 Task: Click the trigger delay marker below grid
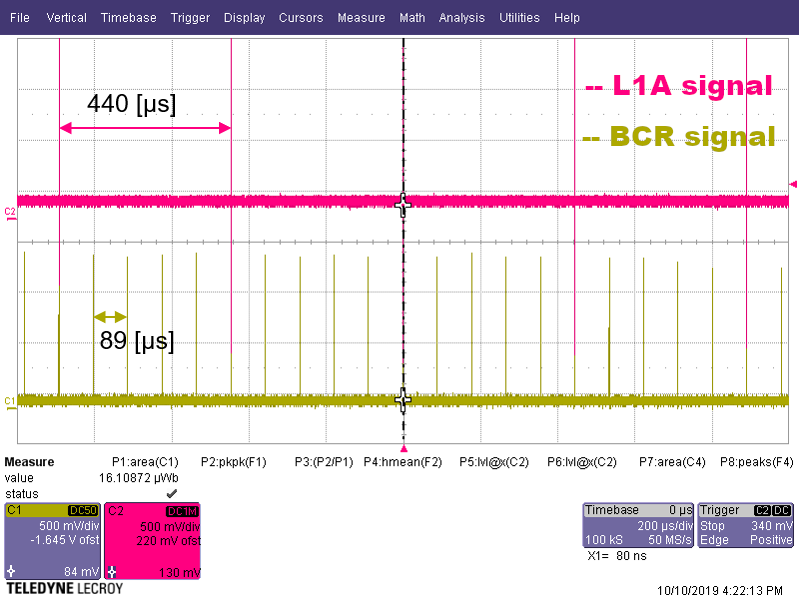pos(404,448)
